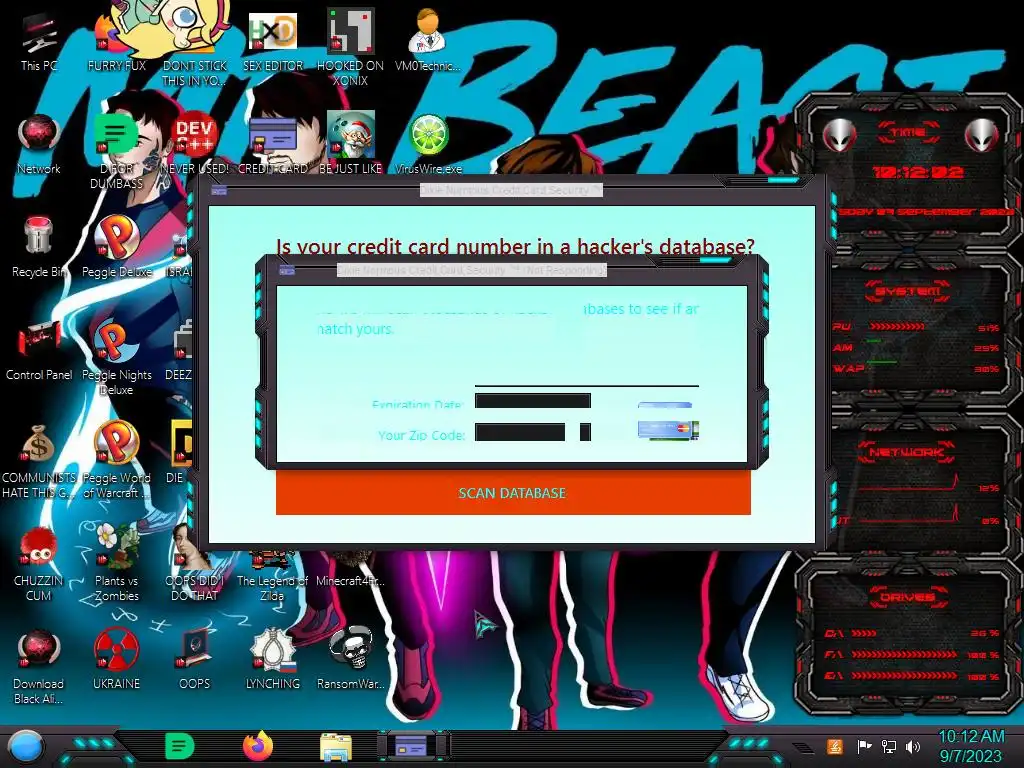Open the Peggle Nights Deluxe icon
This screenshot has width=1024, height=768.
(116, 356)
